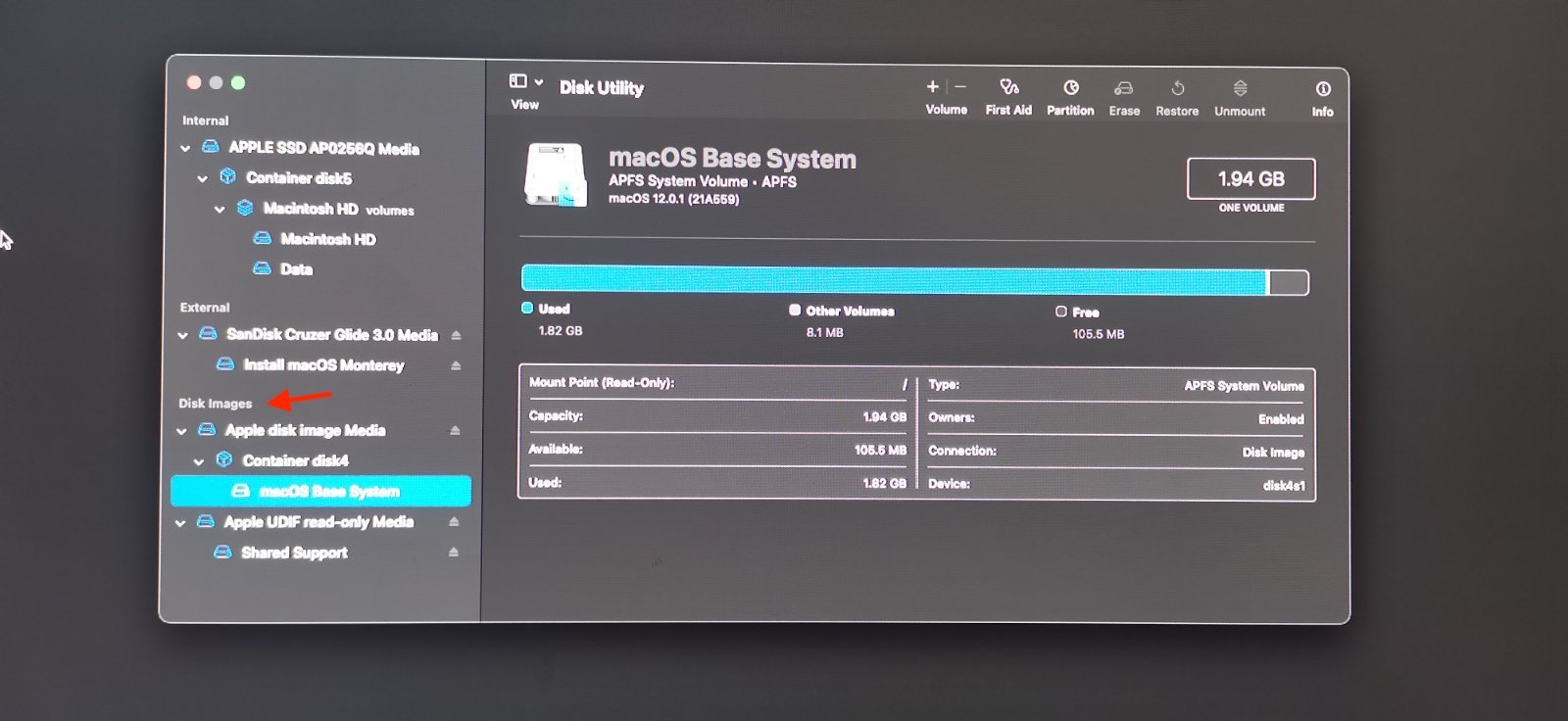Click the 'macOS 12.0.1 (21A559)' version text
The image size is (1568, 721).
(x=673, y=199)
